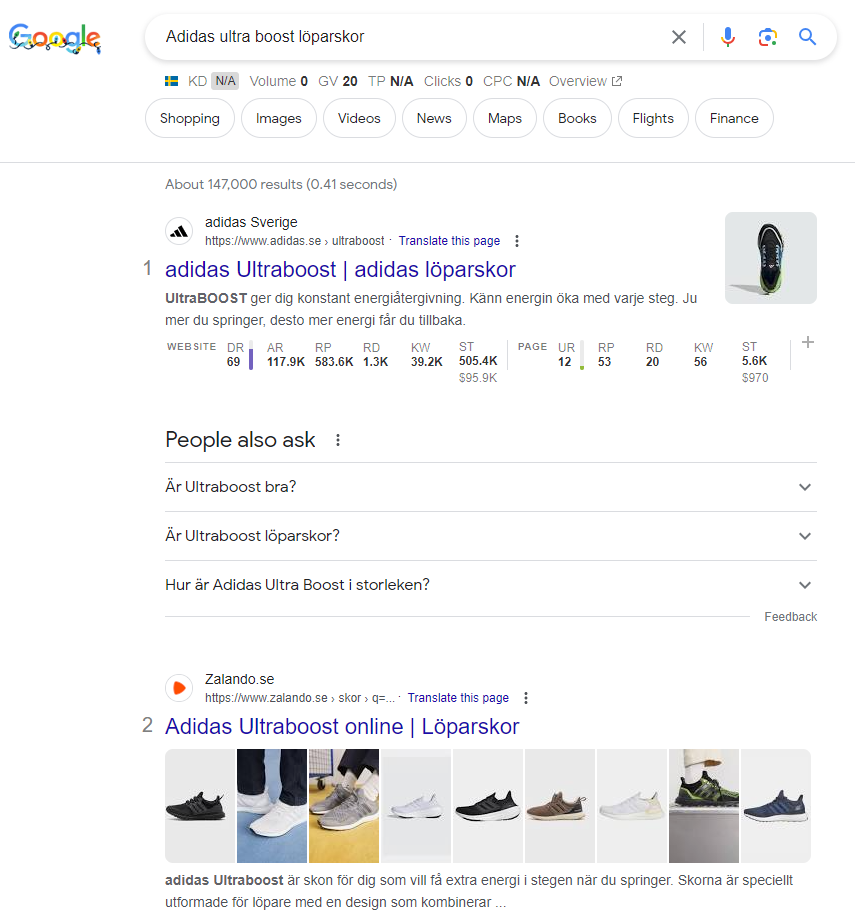Open the three-dot menu next to People also ask
The width and height of the screenshot is (855, 915).
(337, 440)
